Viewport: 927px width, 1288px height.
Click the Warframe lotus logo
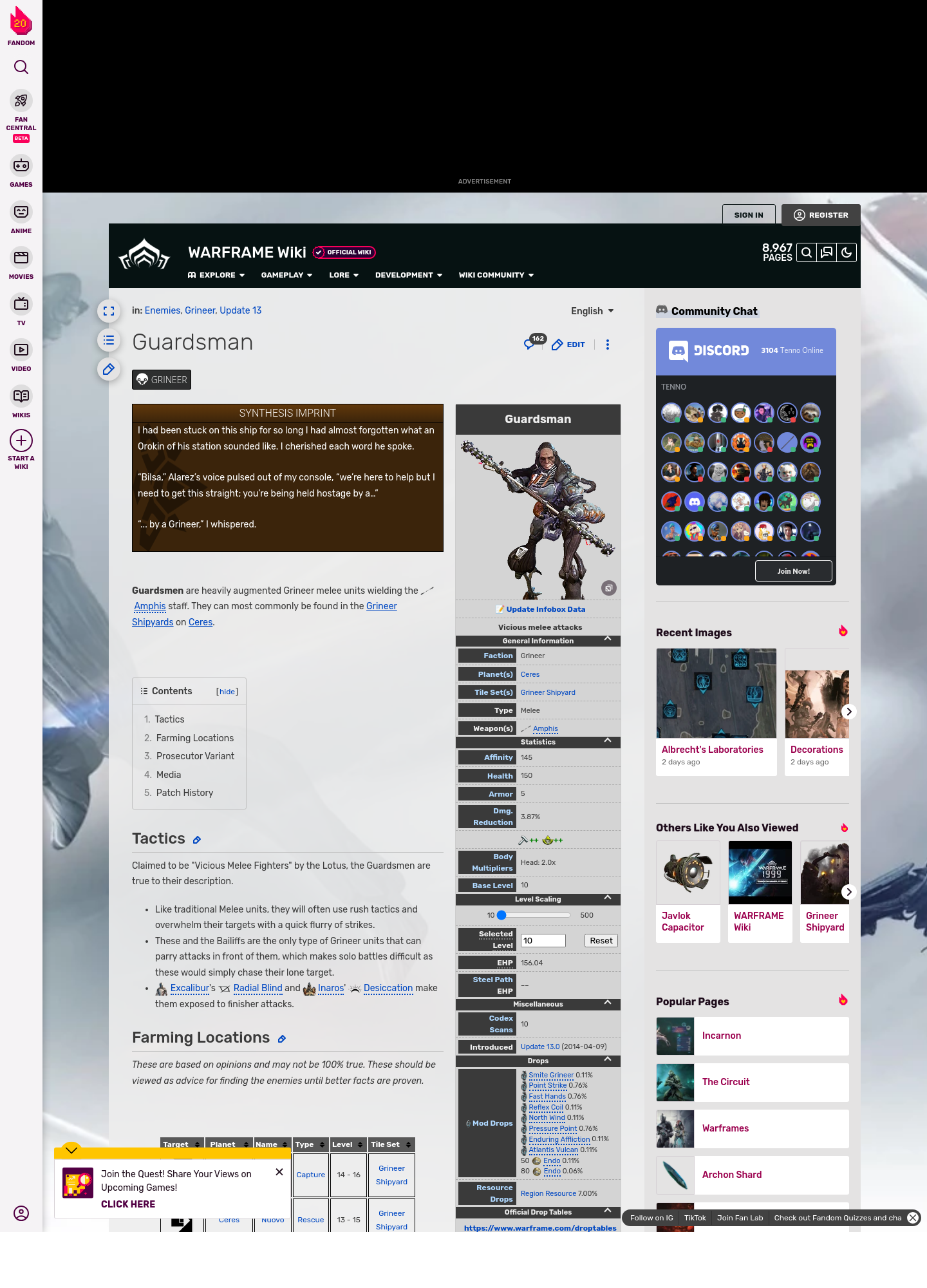tap(145, 254)
